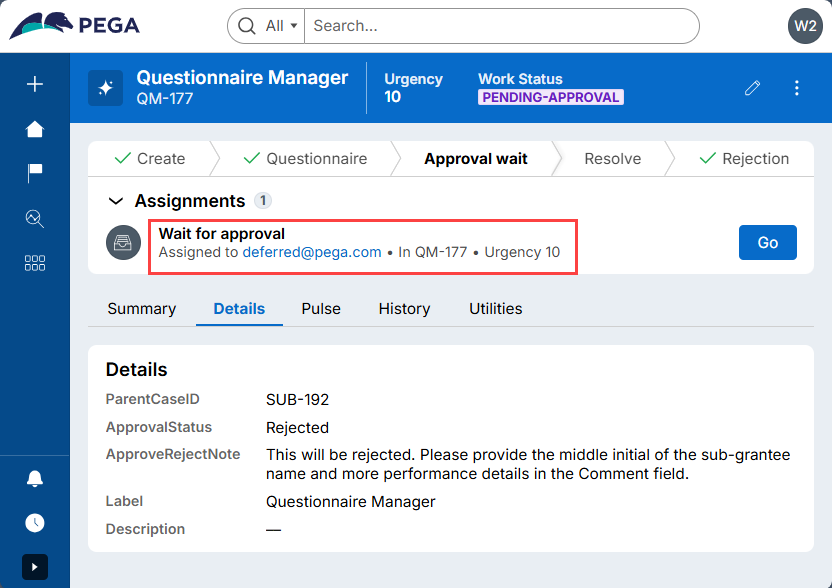Click the W2 user avatar
Image resolution: width=832 pixels, height=588 pixels.
click(x=804, y=26)
